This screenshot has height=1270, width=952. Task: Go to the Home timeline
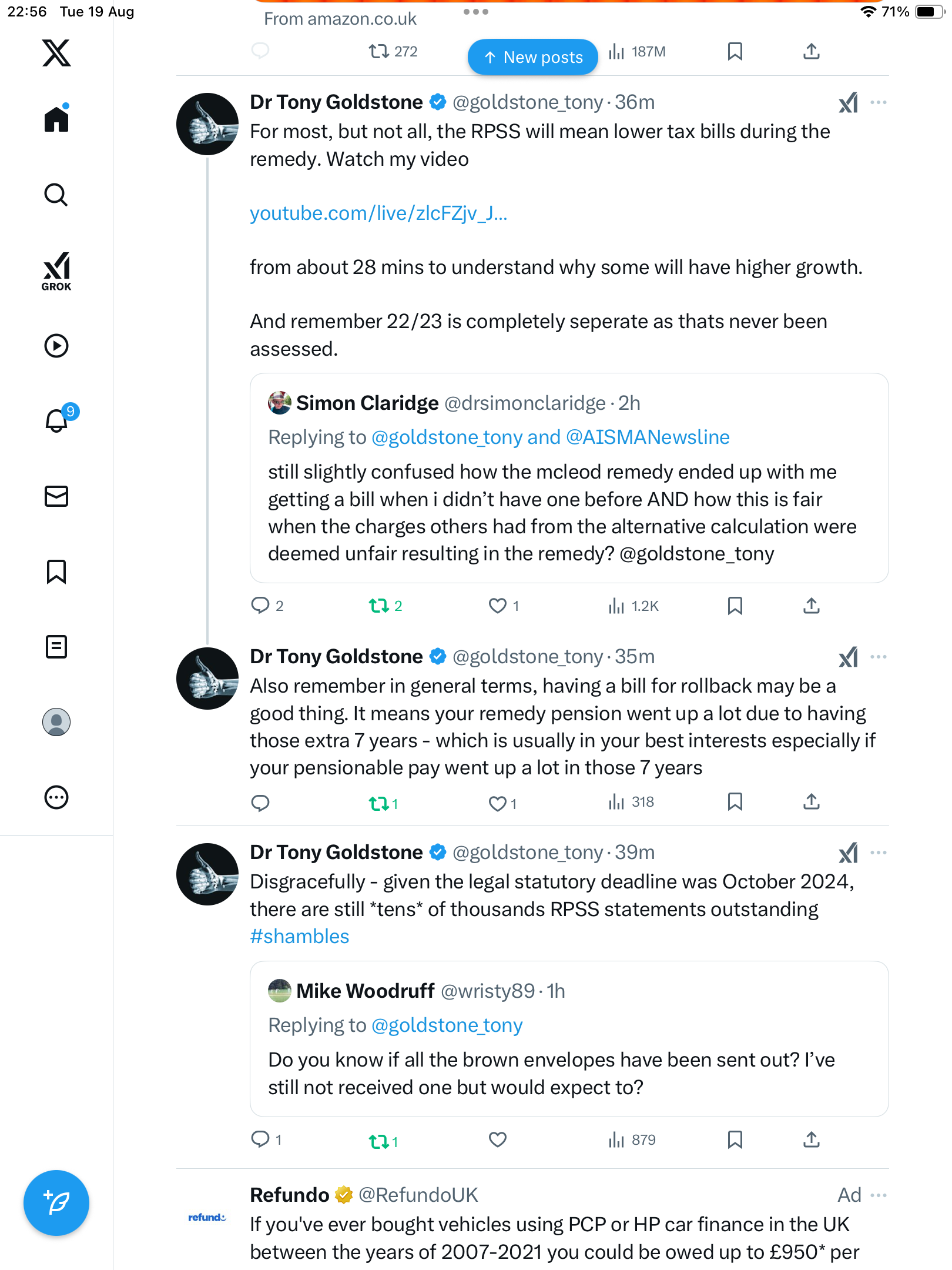pos(56,119)
